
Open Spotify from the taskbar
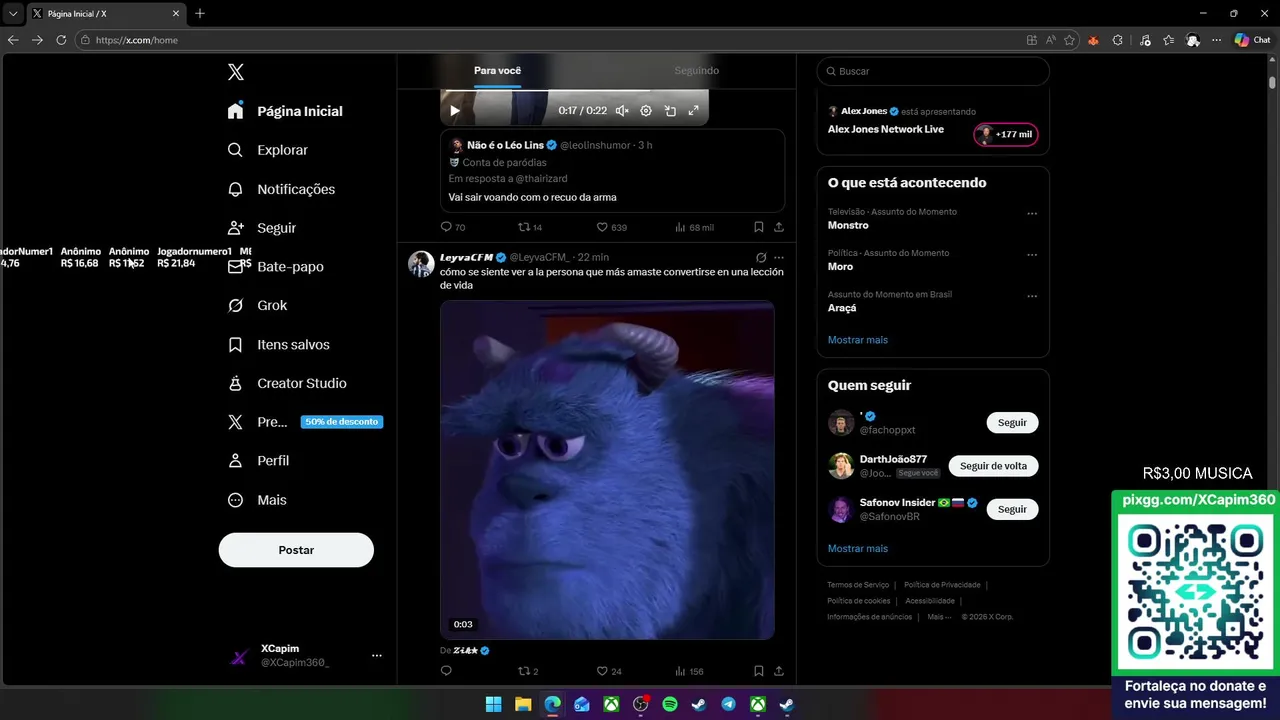pos(670,704)
